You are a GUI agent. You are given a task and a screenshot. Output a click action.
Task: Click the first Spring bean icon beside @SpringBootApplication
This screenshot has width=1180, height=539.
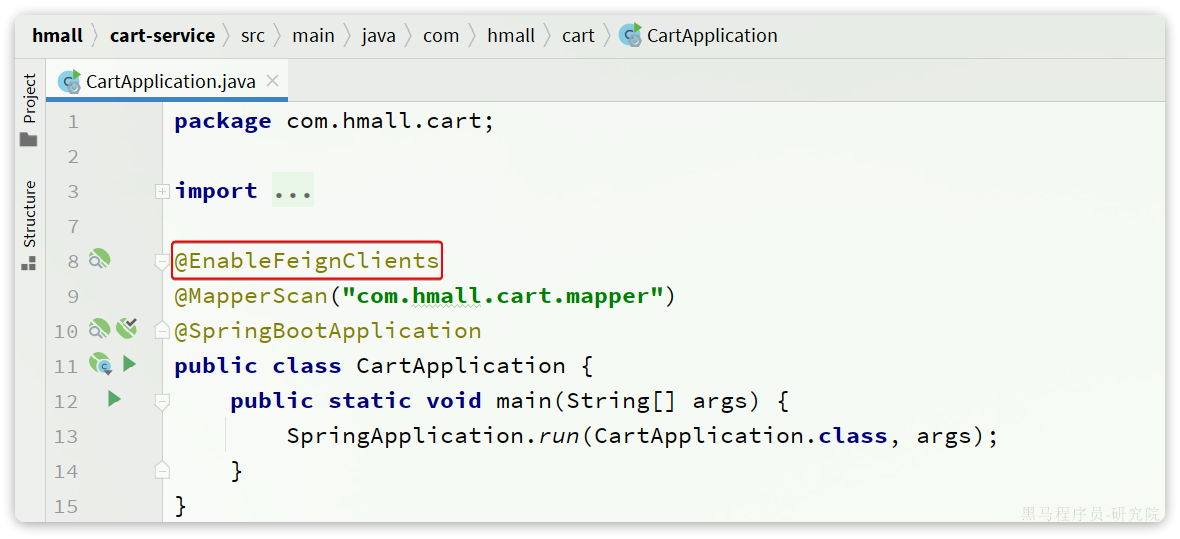click(x=99, y=329)
